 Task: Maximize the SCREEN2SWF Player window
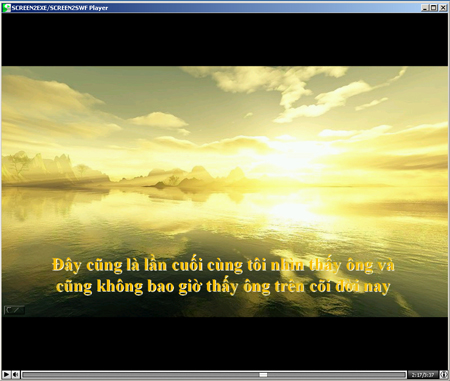click(433, 8)
